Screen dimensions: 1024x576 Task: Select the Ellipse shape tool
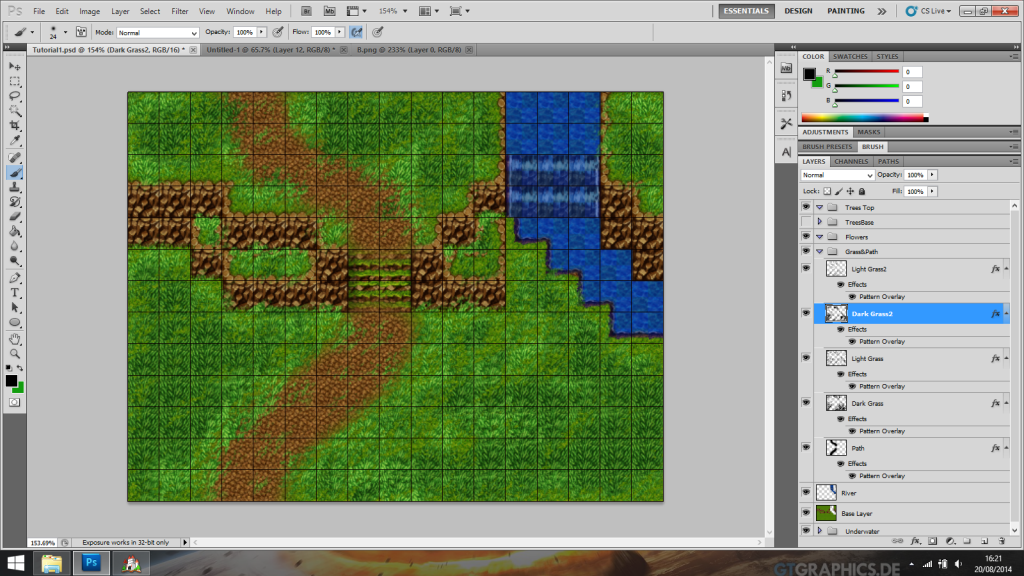click(14, 323)
